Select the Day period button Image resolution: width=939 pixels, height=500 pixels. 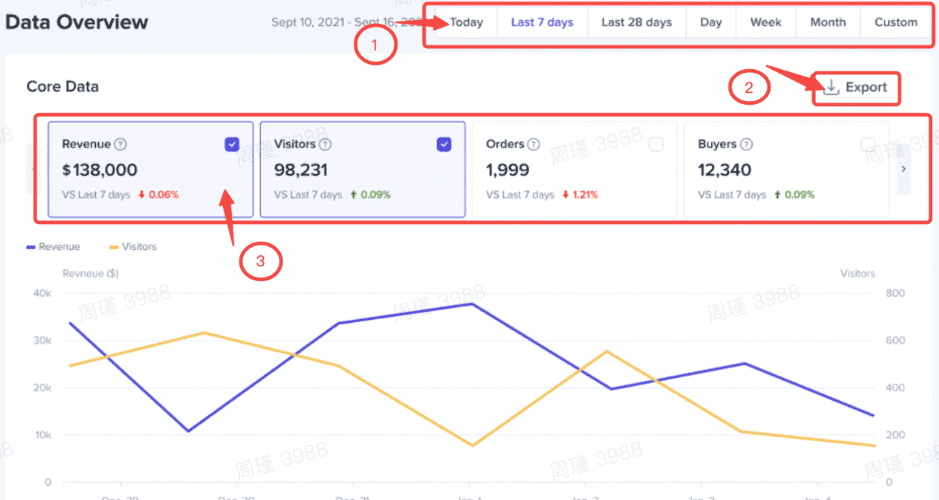tap(711, 22)
